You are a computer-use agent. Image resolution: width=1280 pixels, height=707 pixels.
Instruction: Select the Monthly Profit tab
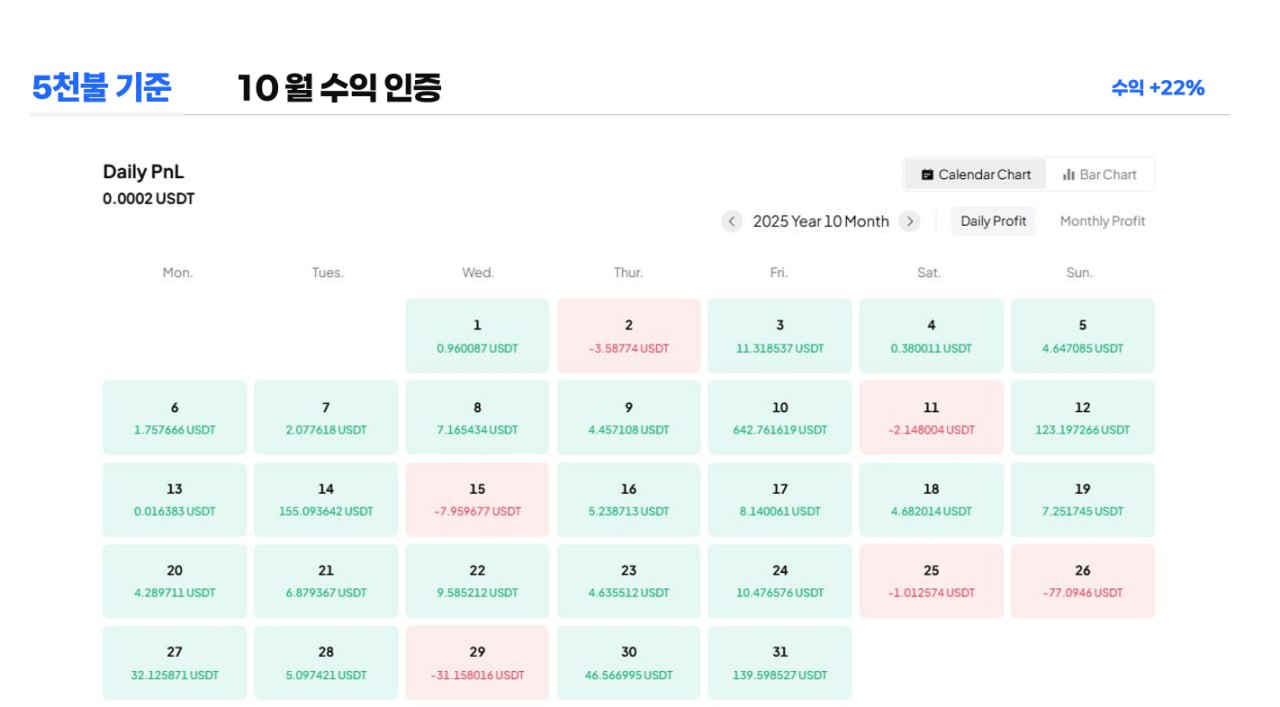(1102, 221)
